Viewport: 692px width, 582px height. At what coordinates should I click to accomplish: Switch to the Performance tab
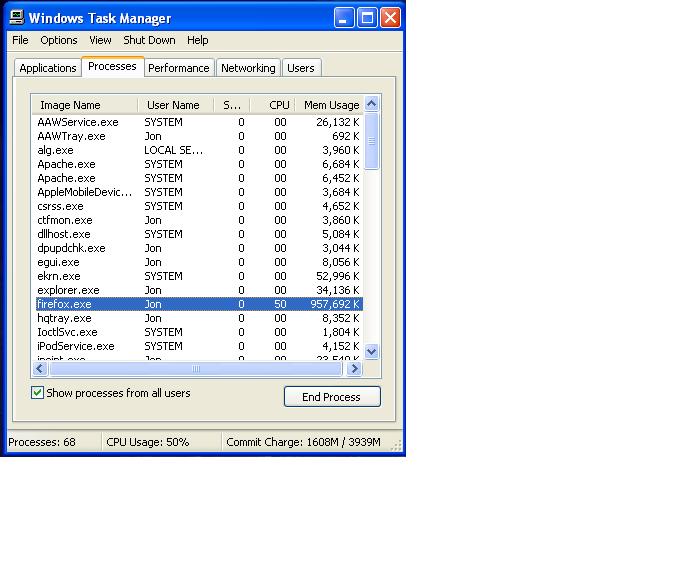coord(179,68)
